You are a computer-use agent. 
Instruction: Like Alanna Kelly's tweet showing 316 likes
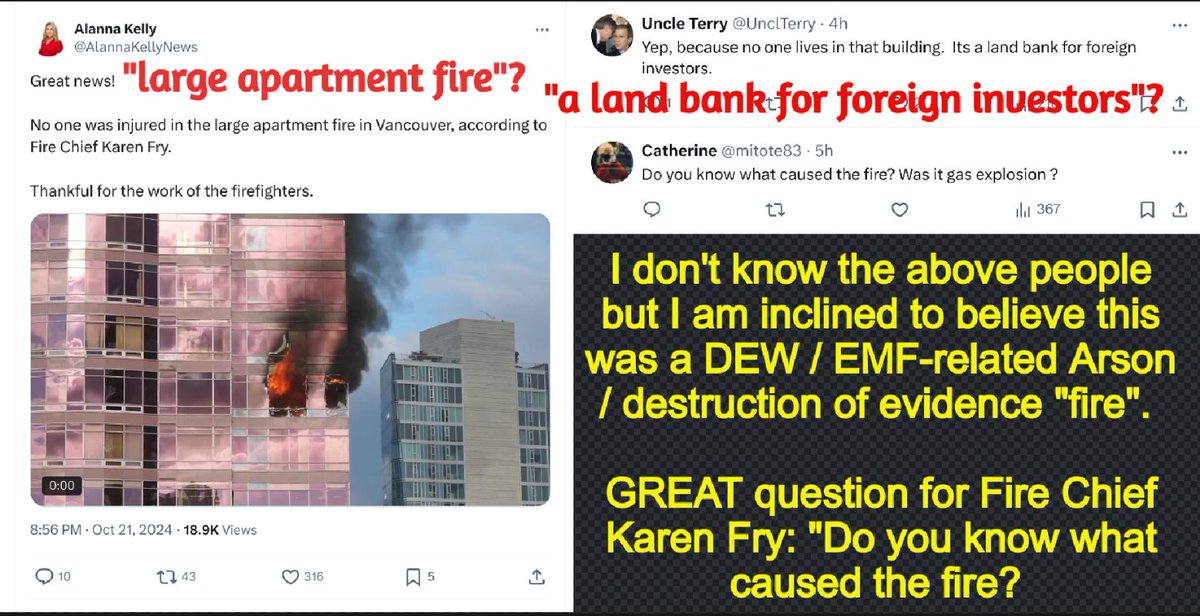[290, 577]
